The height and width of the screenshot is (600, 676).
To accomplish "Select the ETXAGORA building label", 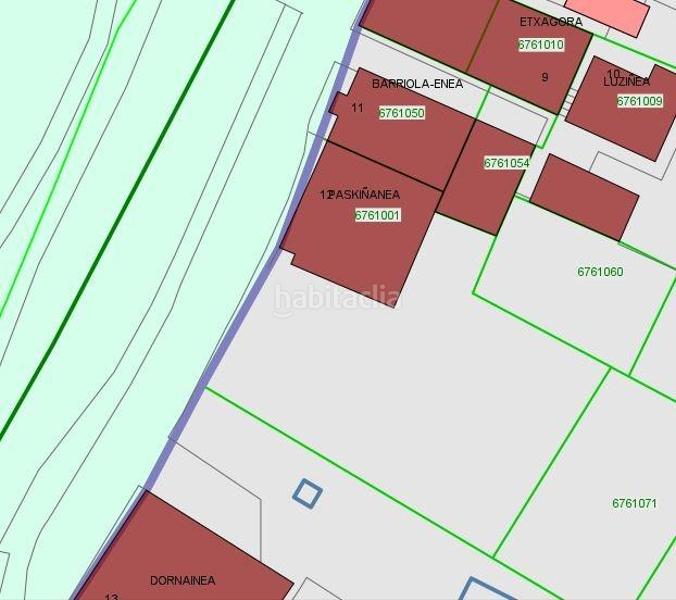I will 551,22.
